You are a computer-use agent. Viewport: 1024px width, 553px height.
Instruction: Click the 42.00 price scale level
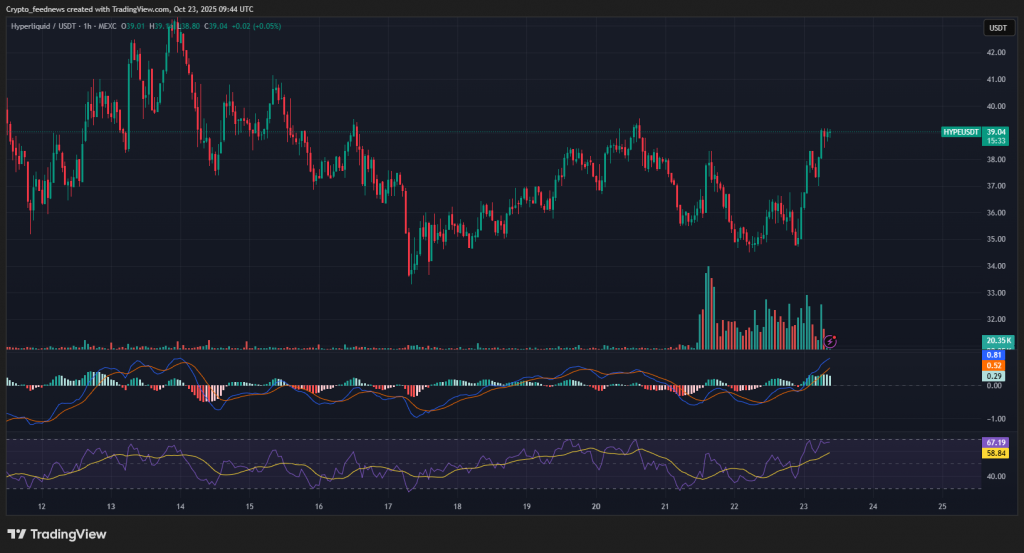995,53
